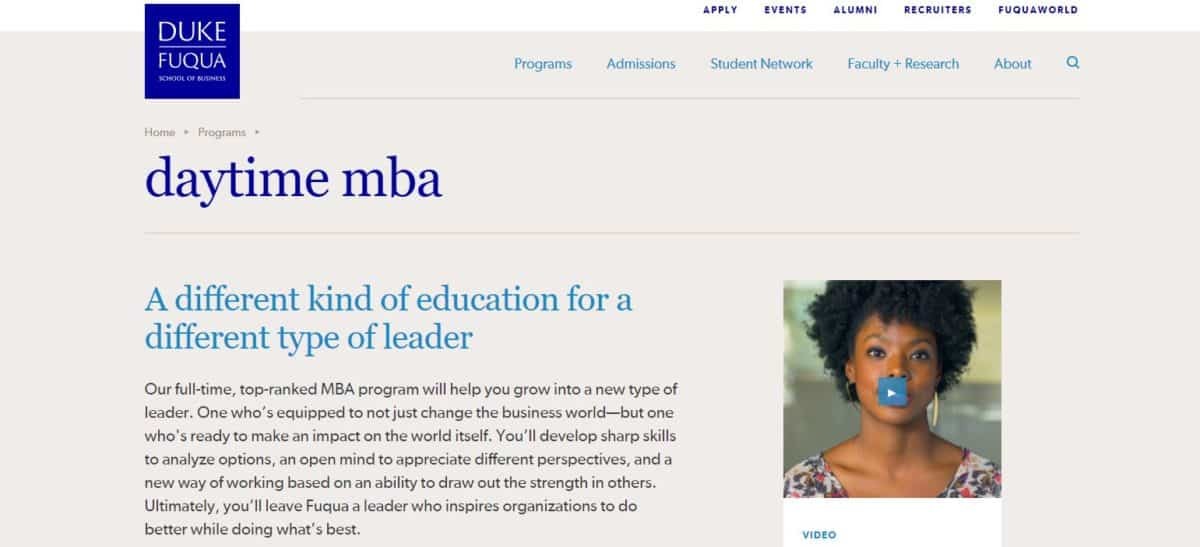This screenshot has height=547, width=1200.
Task: Open the Faculty + Research menu
Action: click(903, 64)
